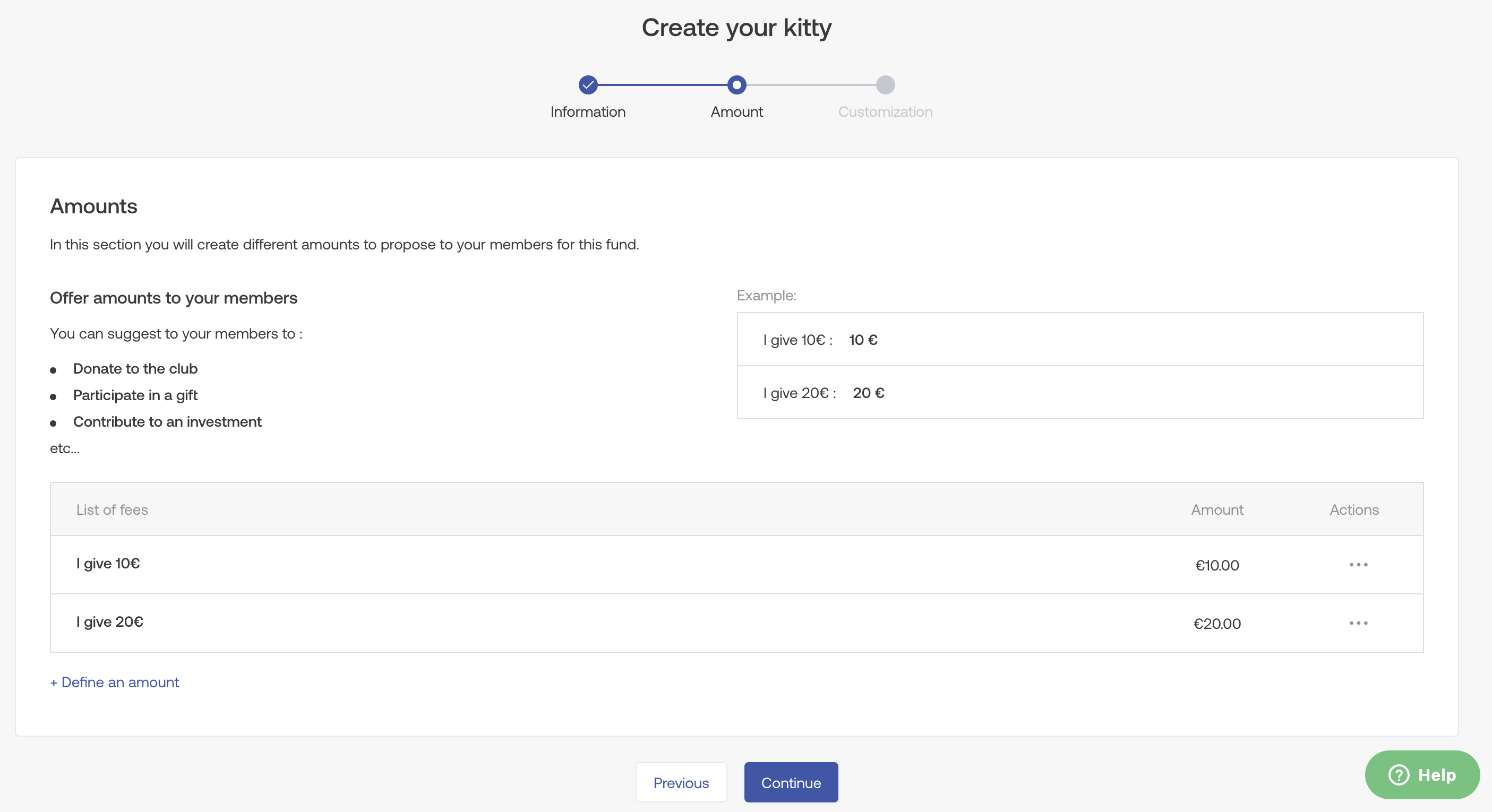Click the progress line between Information and Amount

tap(662, 85)
